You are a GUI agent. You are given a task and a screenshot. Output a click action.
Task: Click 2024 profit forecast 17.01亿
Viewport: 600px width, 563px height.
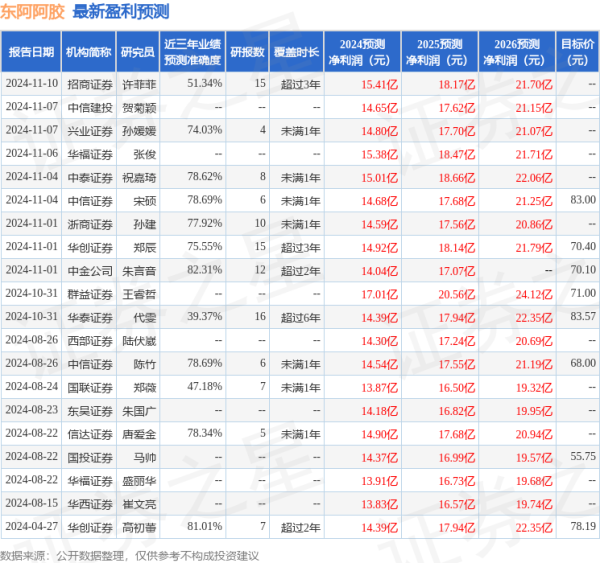coord(380,295)
